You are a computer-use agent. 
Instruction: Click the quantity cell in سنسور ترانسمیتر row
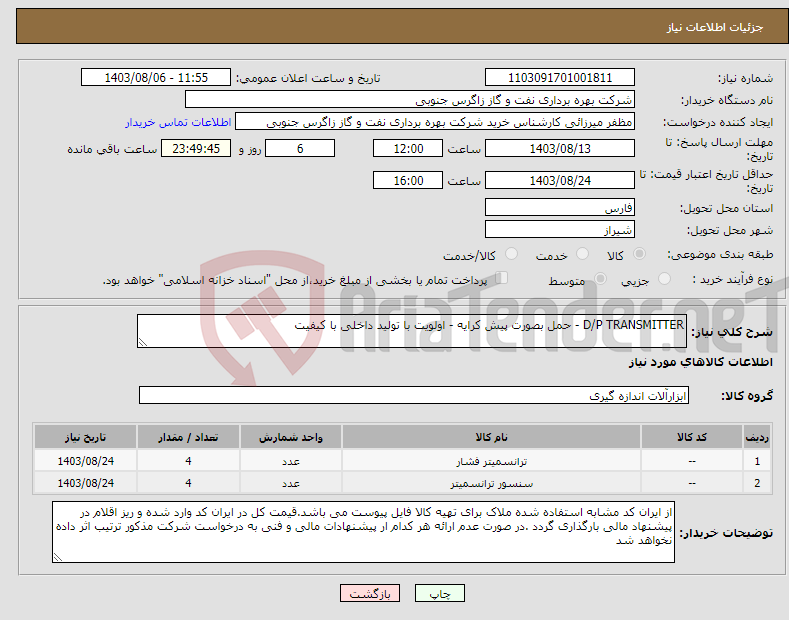pyautogui.click(x=188, y=483)
